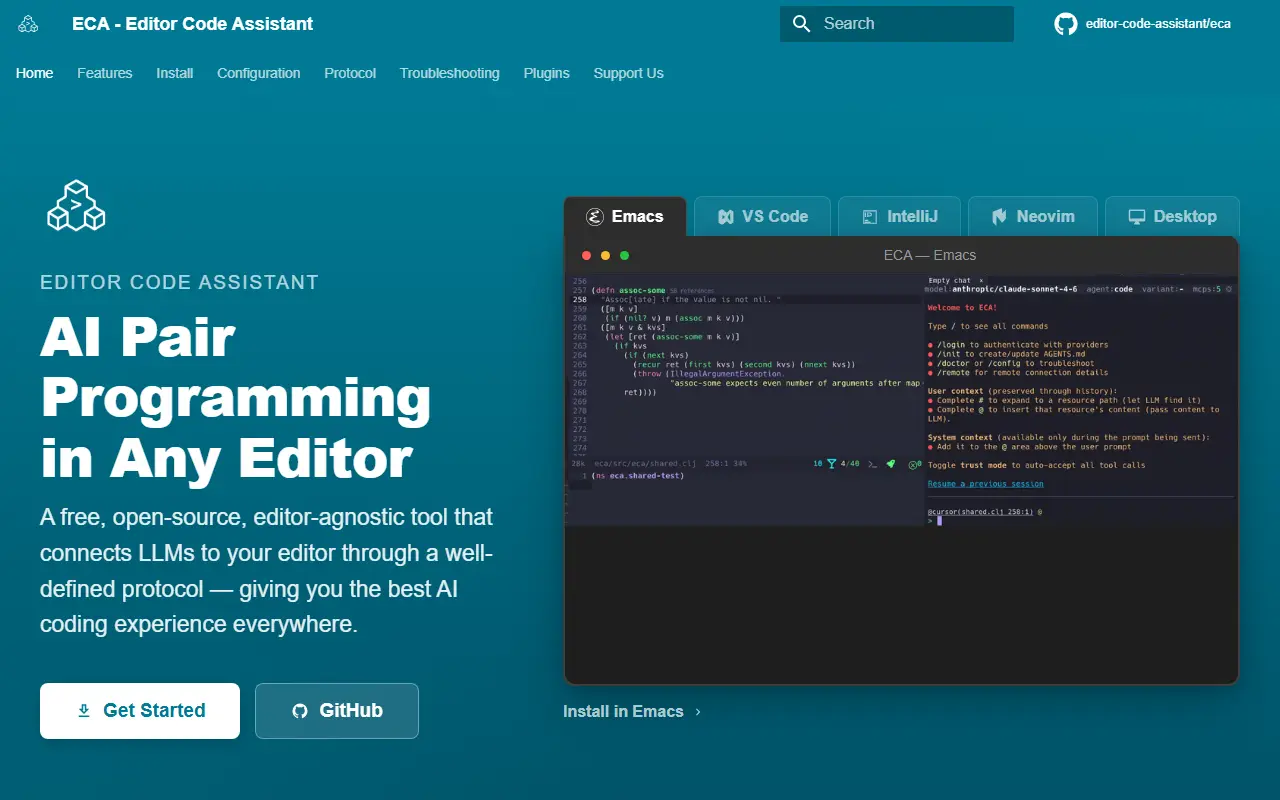The image size is (1280, 800).
Task: Open the Features navigation item
Action: point(105,73)
